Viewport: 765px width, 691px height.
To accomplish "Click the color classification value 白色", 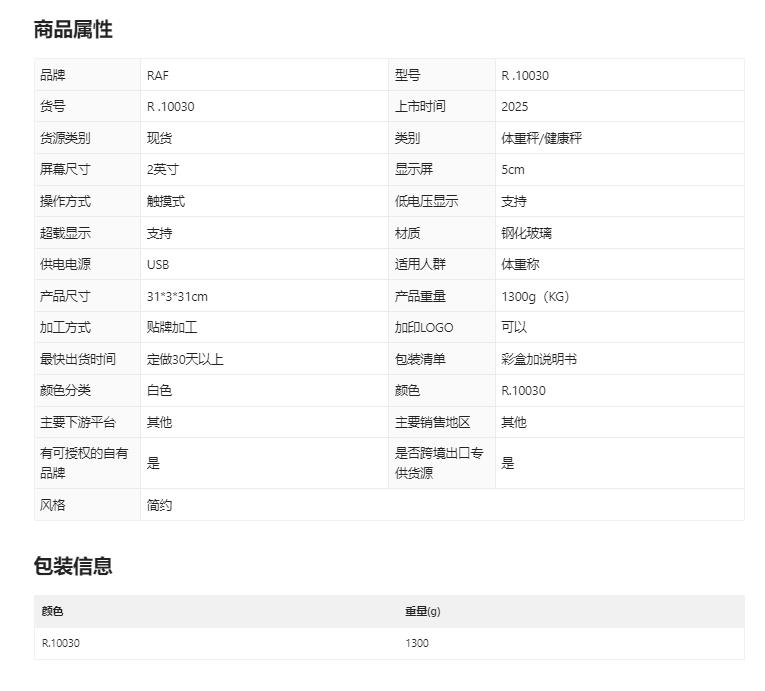I will 159,390.
